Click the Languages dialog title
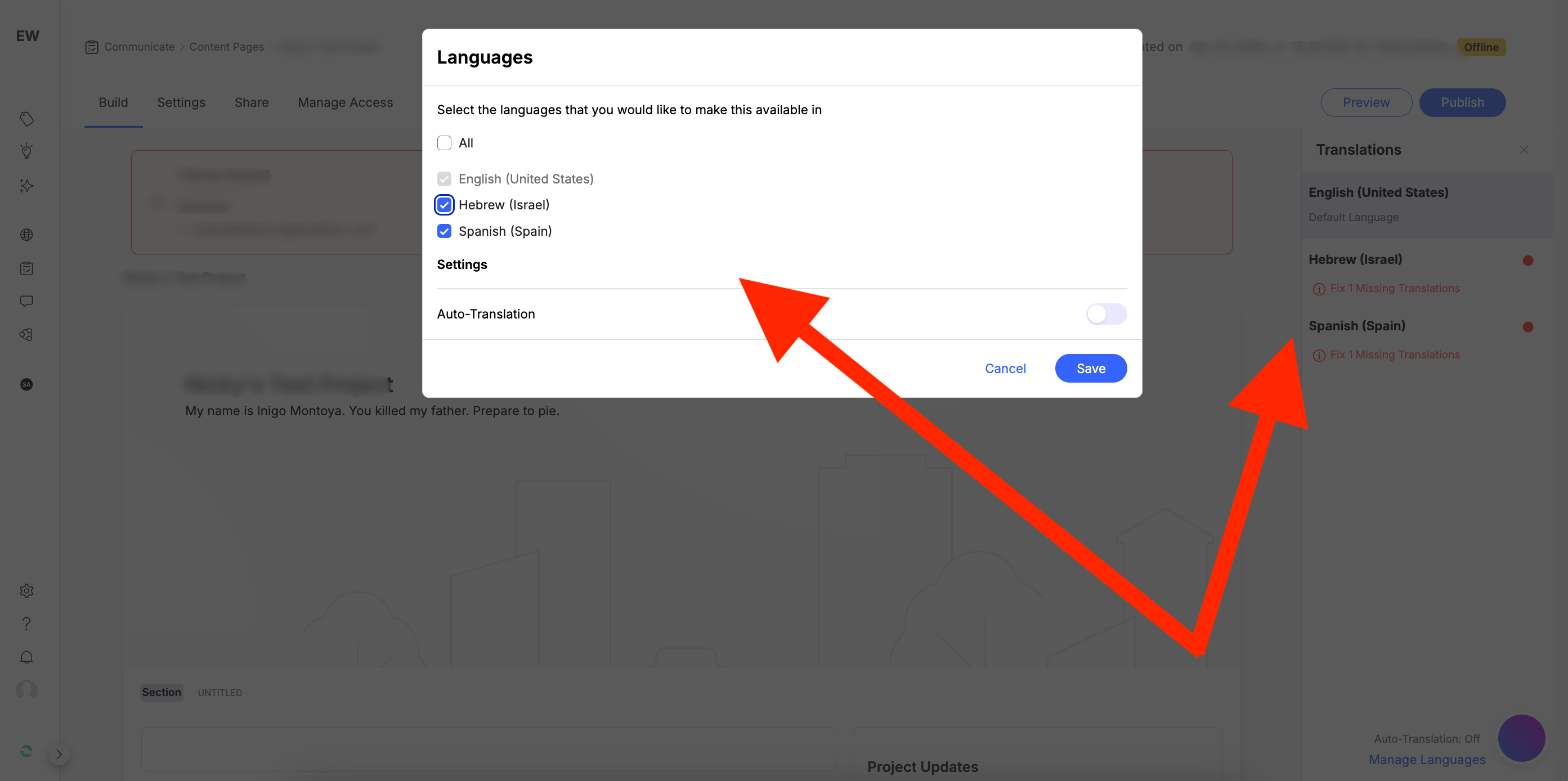Image resolution: width=1568 pixels, height=781 pixels. coord(485,57)
